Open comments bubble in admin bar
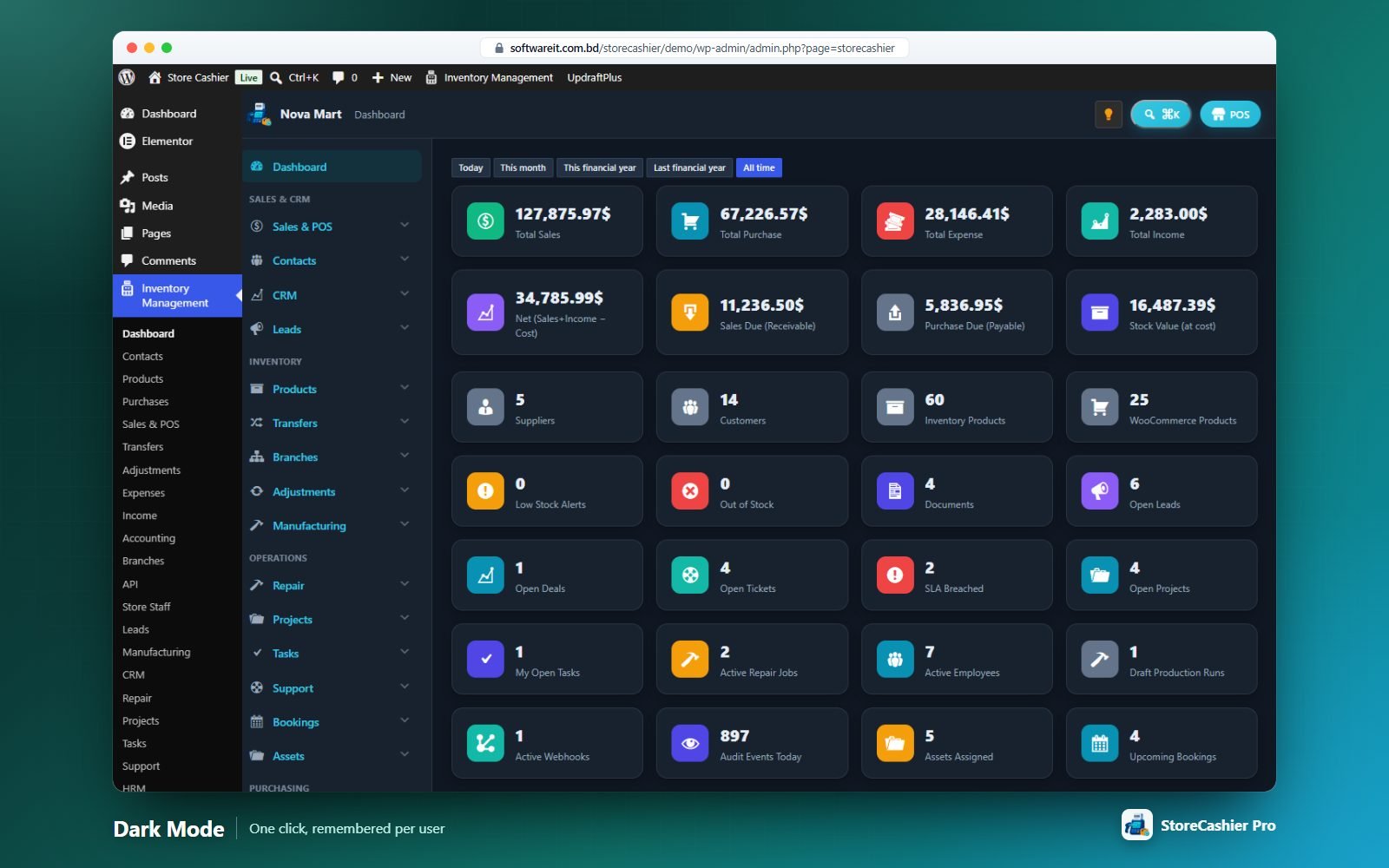This screenshot has width=1389, height=868. pos(345,77)
